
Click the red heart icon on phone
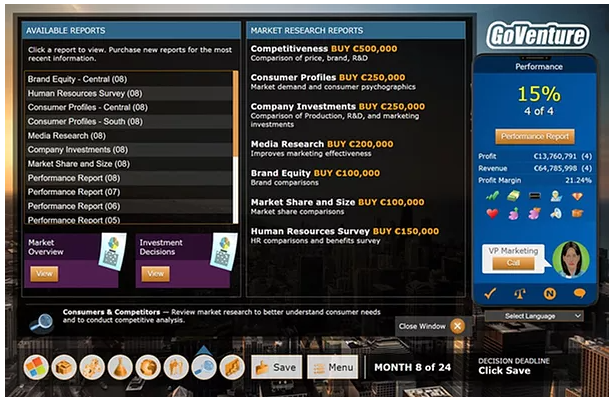point(492,213)
